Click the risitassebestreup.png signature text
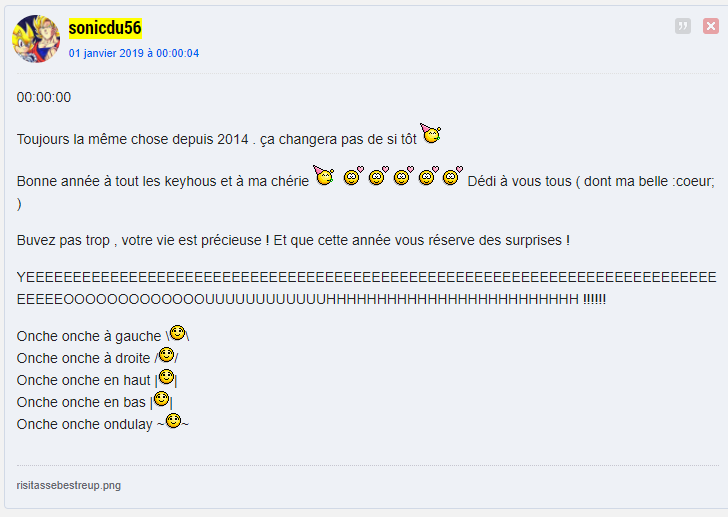Image resolution: width=728 pixels, height=517 pixels. click(x=69, y=485)
